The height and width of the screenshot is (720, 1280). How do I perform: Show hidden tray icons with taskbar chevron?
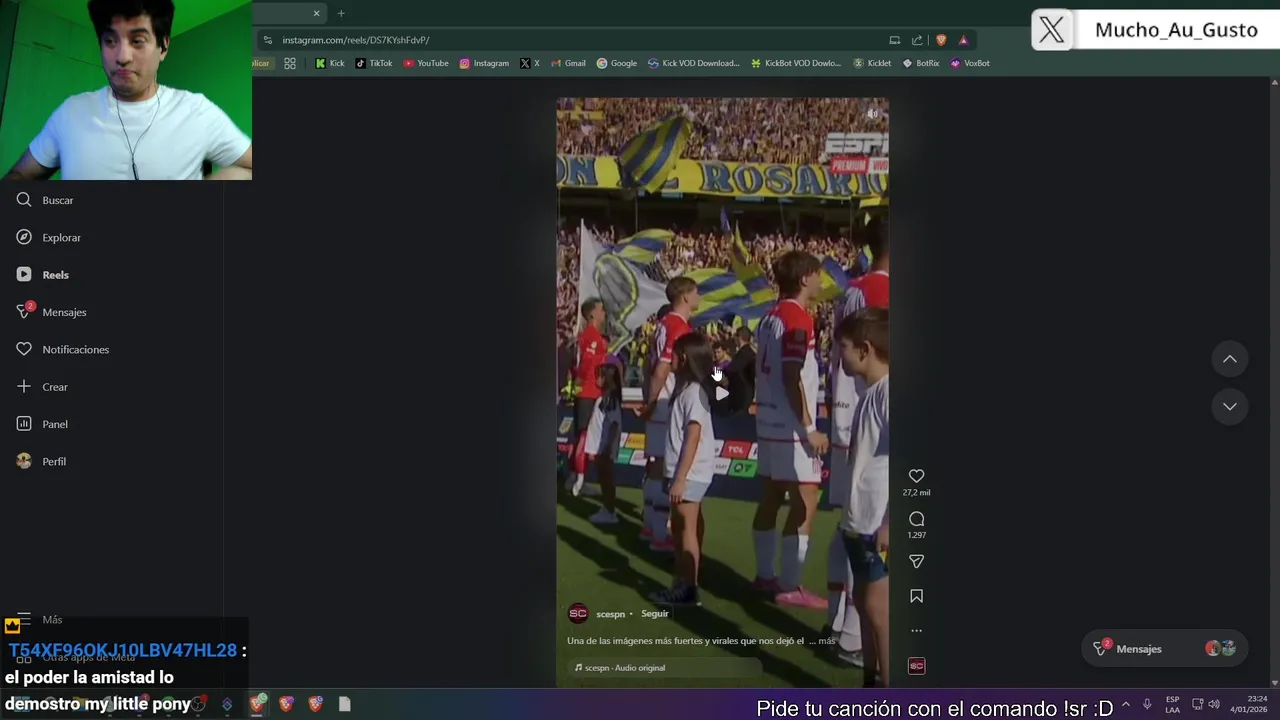pyautogui.click(x=1125, y=704)
